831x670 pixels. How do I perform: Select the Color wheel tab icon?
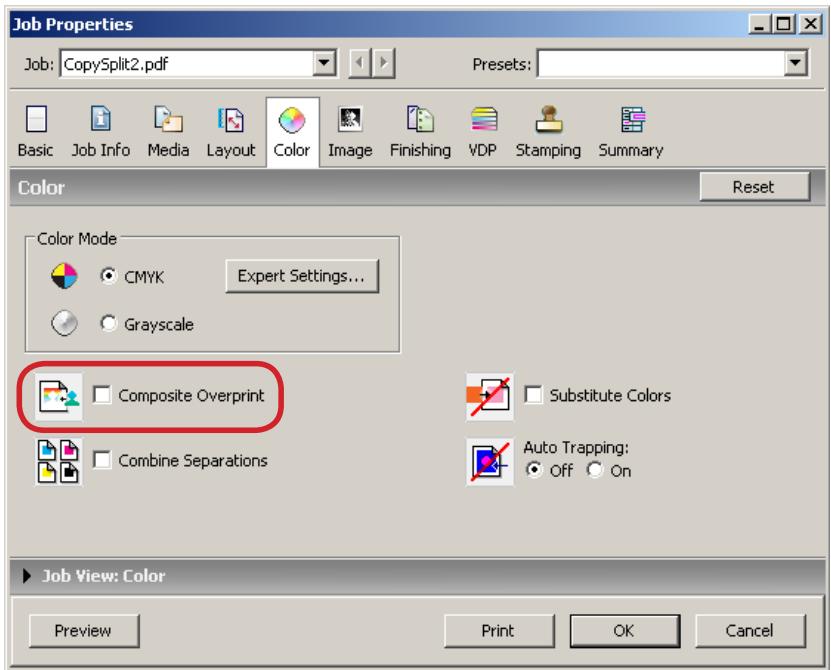(291, 120)
